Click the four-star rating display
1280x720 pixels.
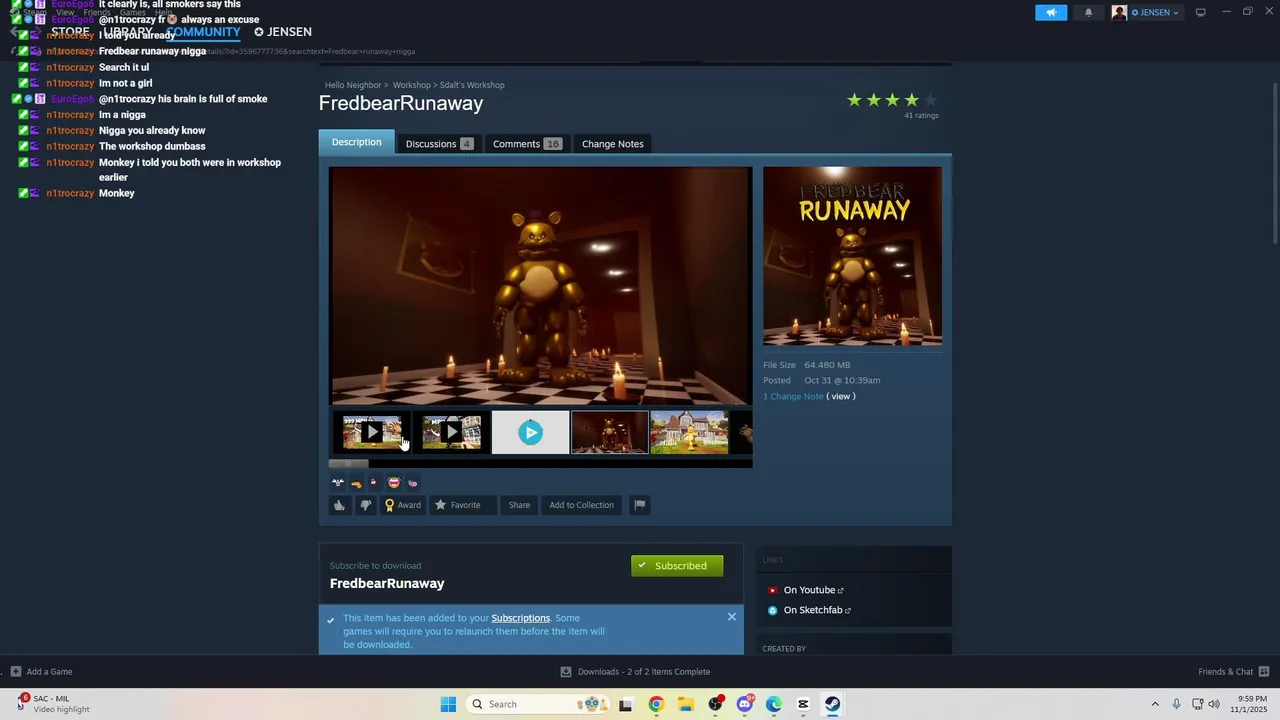pyautogui.click(x=891, y=100)
